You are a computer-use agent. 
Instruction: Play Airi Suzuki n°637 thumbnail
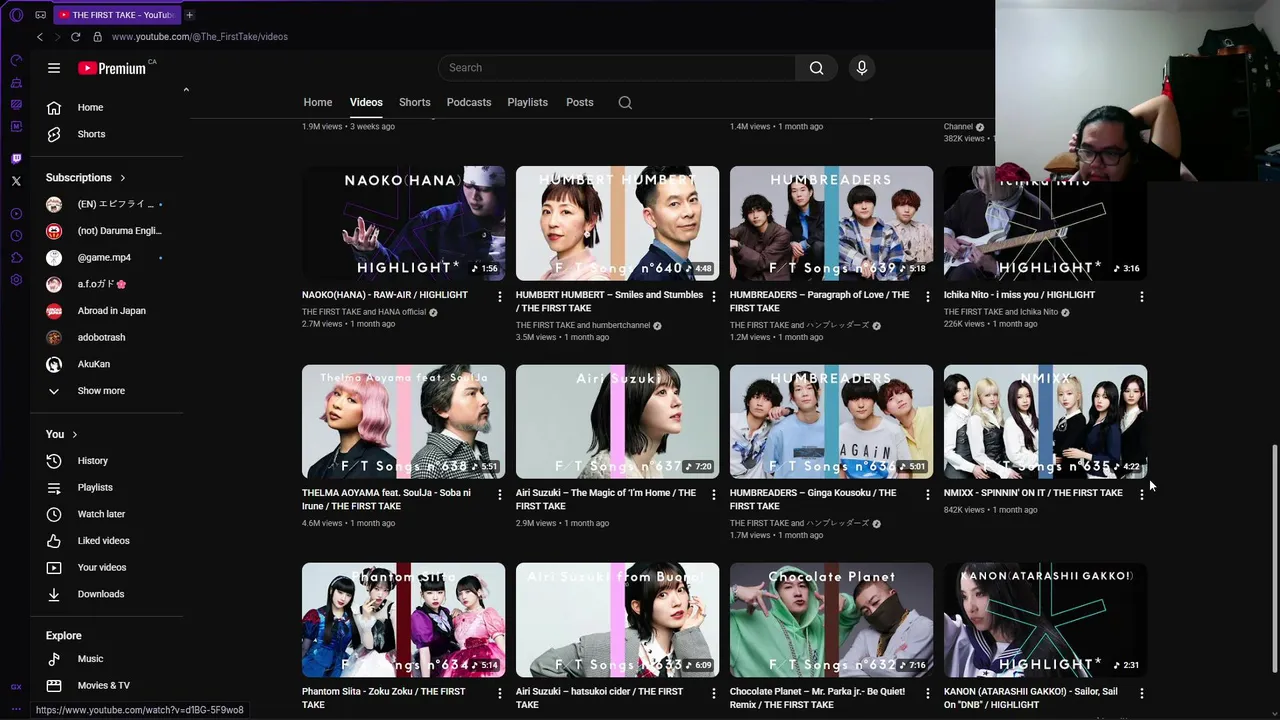point(618,421)
